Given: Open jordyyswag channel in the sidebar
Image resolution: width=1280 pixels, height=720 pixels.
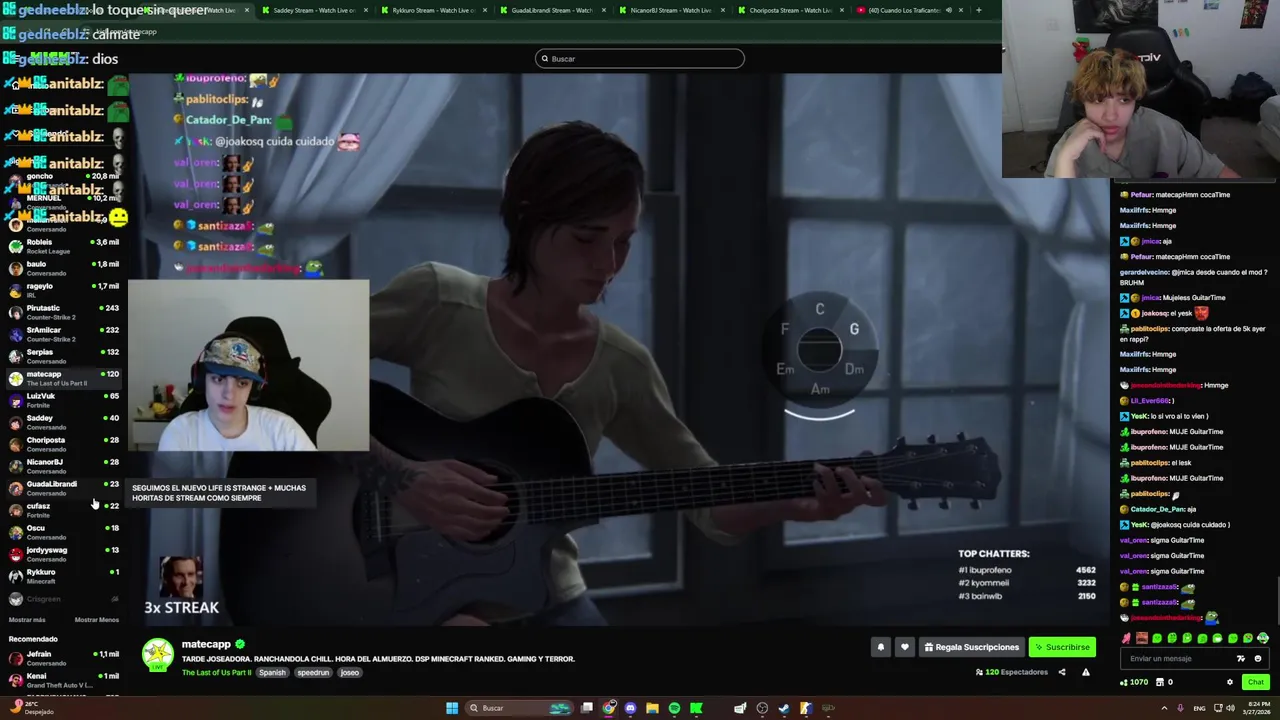Looking at the screenshot, I should point(62,554).
